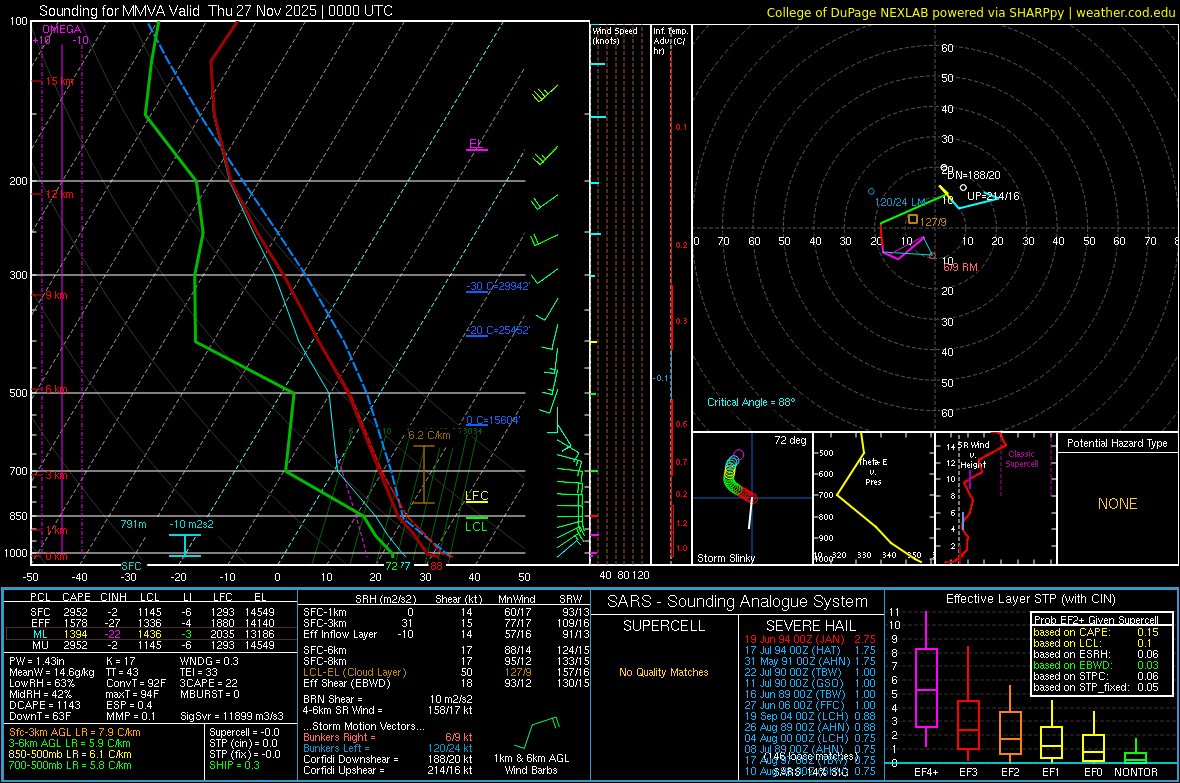The image size is (1180, 783).
Task: Click the orange '127/9' hodograph label
Action: (x=932, y=221)
